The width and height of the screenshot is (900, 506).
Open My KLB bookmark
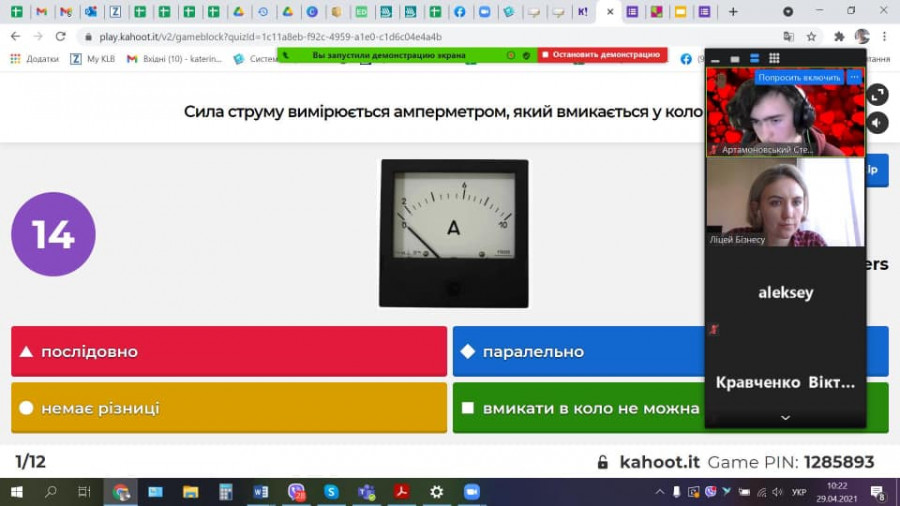click(92, 59)
